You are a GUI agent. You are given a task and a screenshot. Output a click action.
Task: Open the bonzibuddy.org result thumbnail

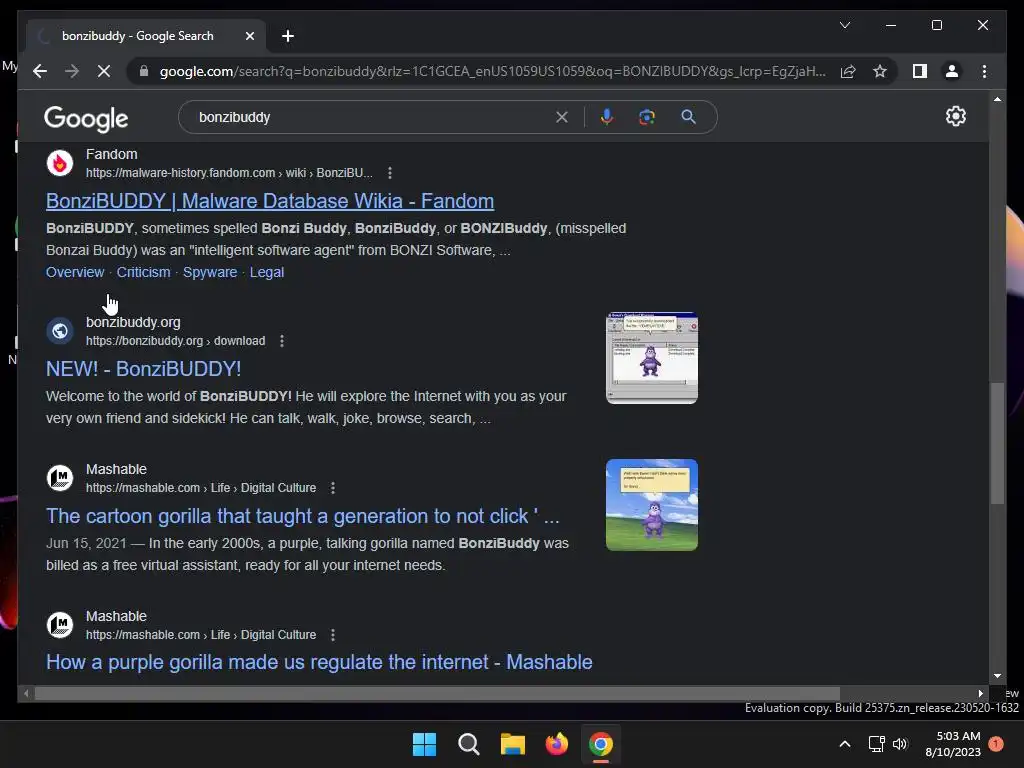pos(652,358)
